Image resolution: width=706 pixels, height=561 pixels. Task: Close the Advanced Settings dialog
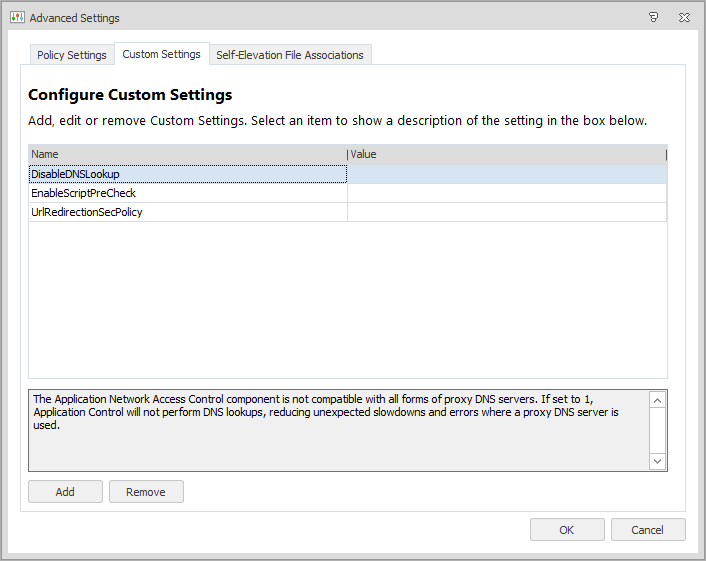tap(684, 17)
